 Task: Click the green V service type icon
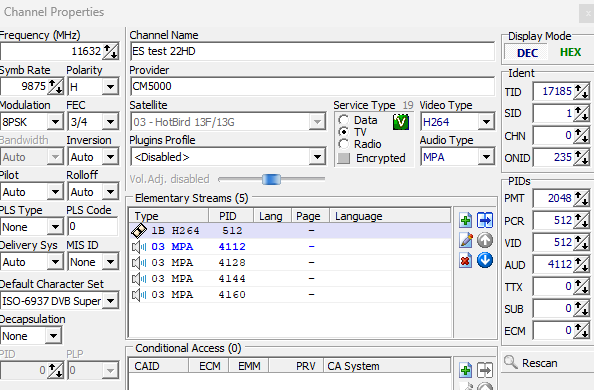(401, 122)
